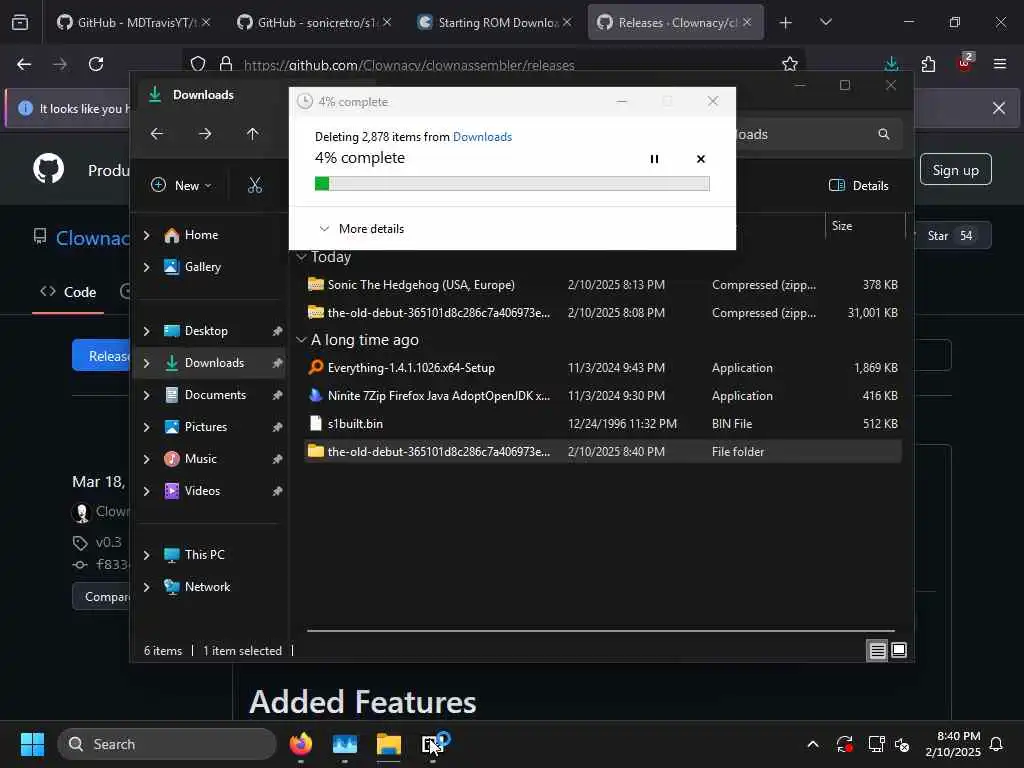The width and height of the screenshot is (1024, 768).
Task: Expand the Network tree node chevron
Action: (147, 586)
